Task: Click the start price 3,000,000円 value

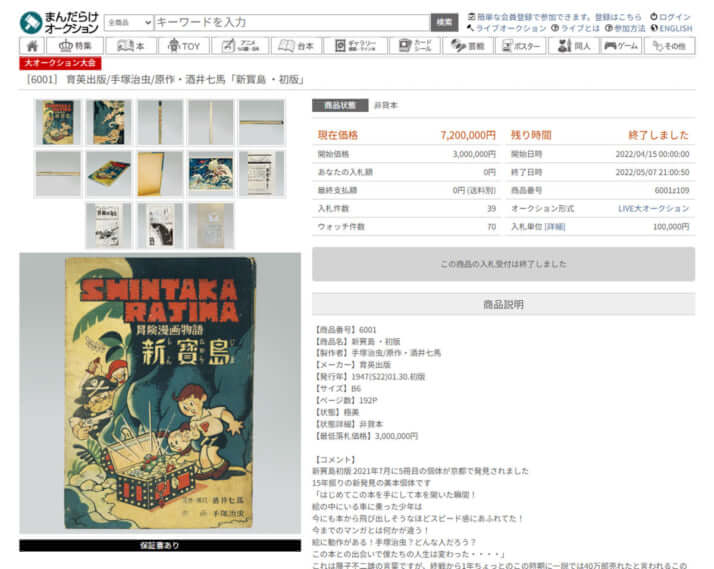Action: (474, 154)
